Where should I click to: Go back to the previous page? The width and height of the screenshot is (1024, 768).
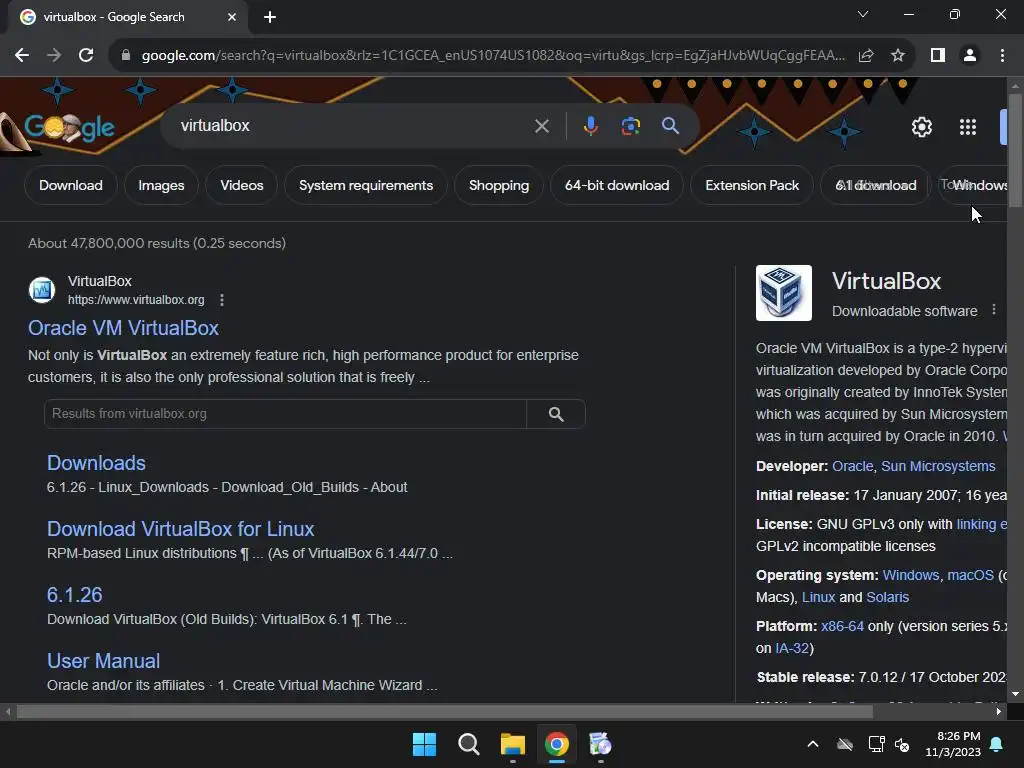(22, 56)
